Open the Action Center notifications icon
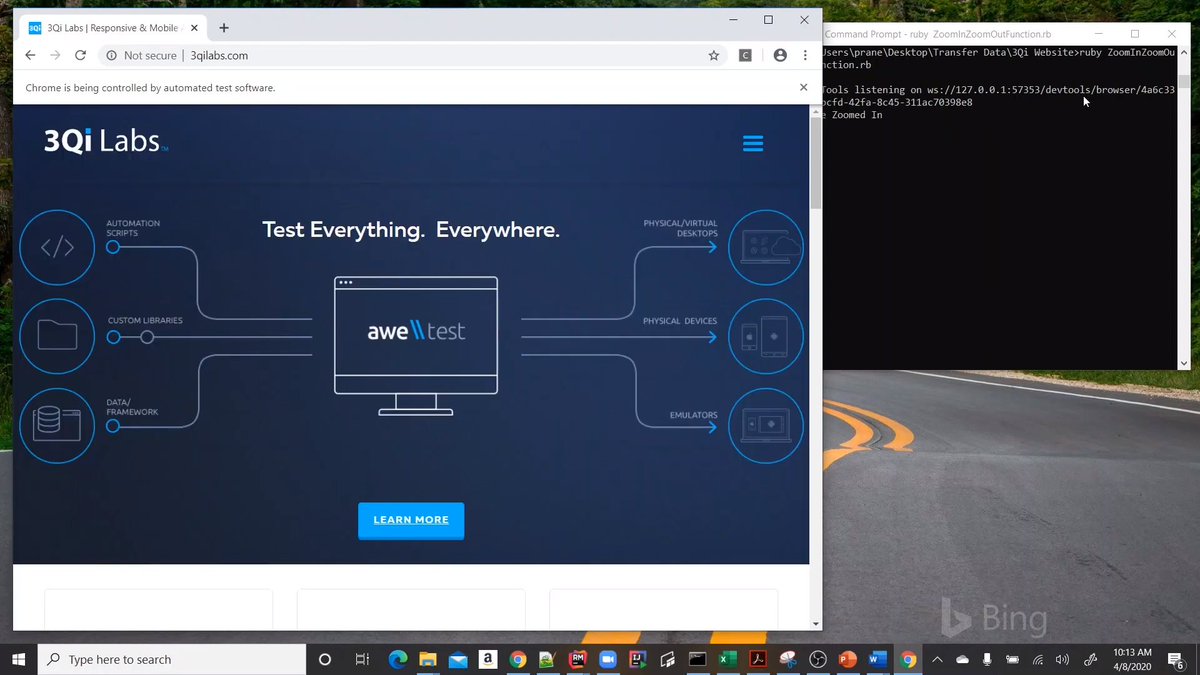1200x675 pixels. point(1176,659)
